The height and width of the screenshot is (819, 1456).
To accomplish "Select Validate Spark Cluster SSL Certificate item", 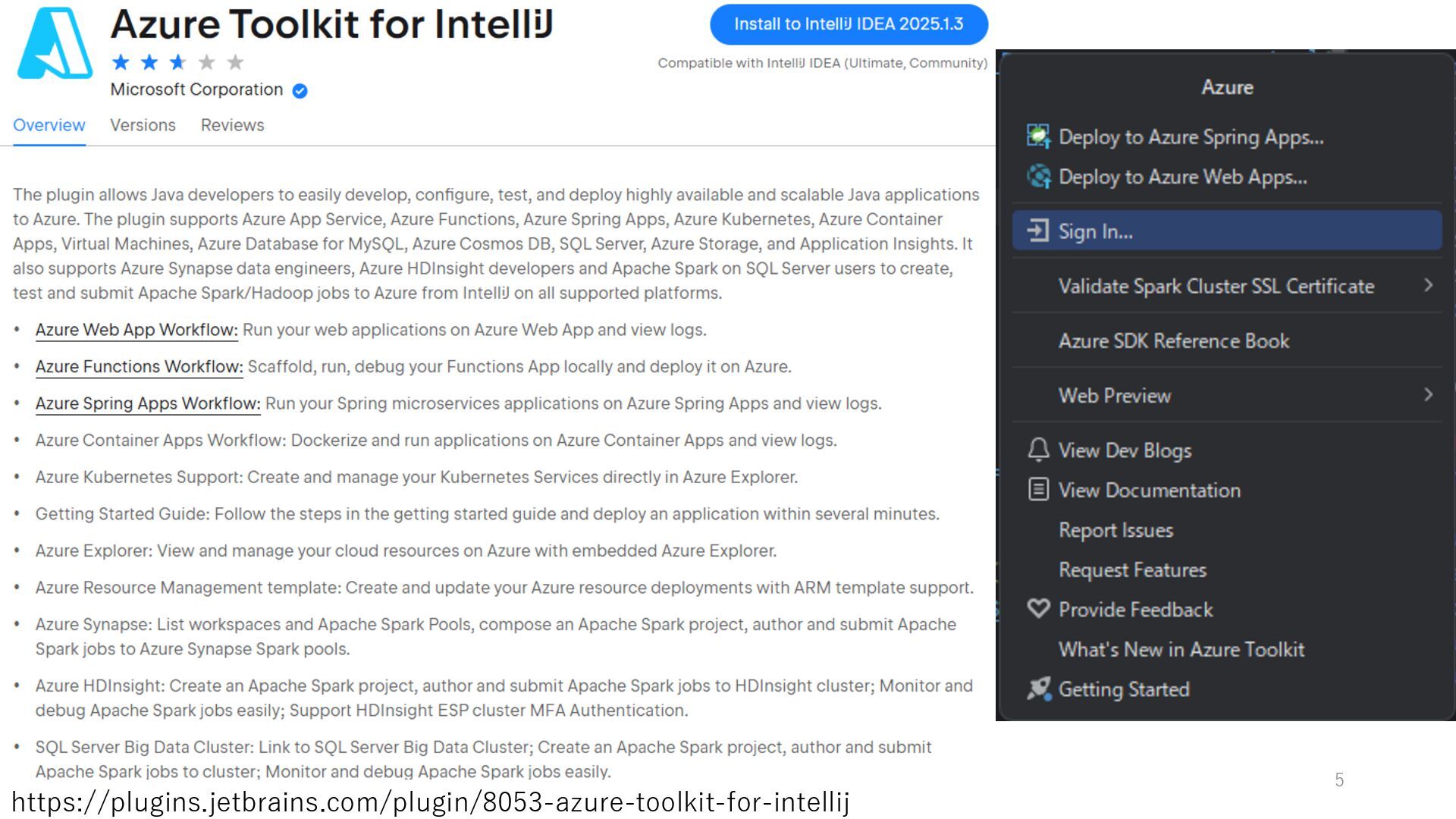I will pyautogui.click(x=1227, y=286).
